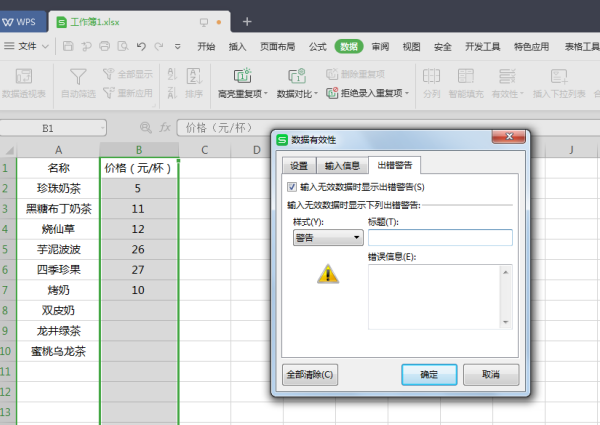Image resolution: width=600 pixels, height=425 pixels.
Task: Click cell containing 蜜桃乌龙茶
Action: pyautogui.click(x=59, y=351)
